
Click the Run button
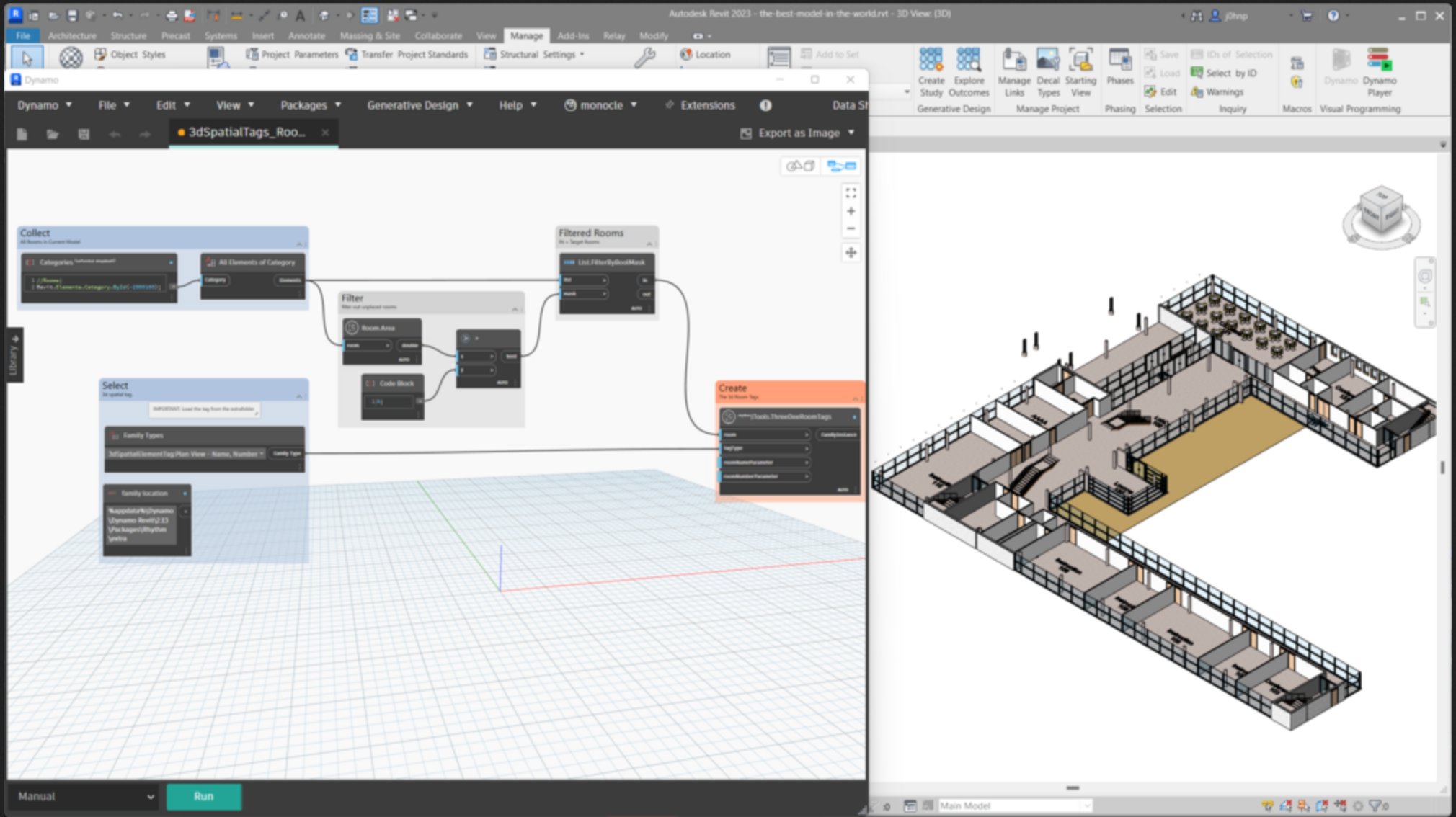[x=203, y=796]
